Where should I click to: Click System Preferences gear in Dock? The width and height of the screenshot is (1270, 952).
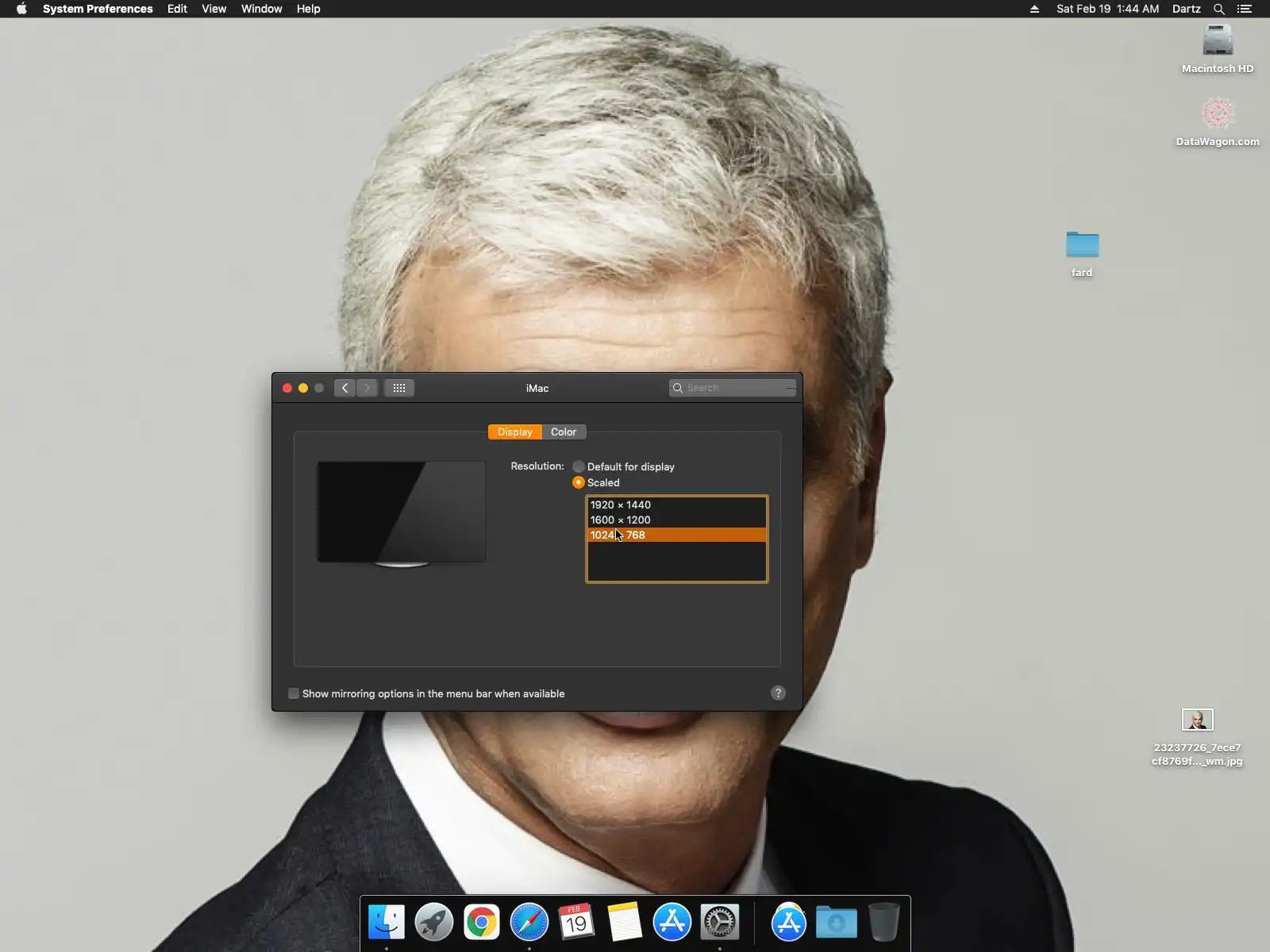pos(720,922)
